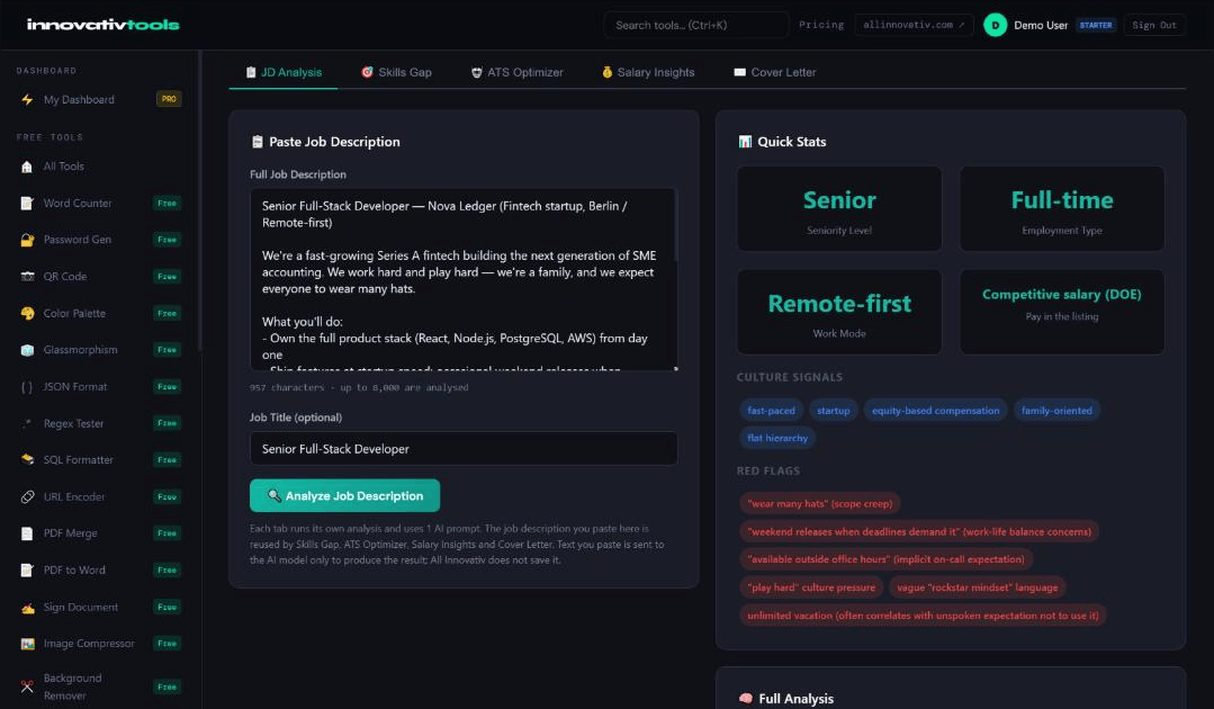Click the Competitive salary (DOE) card

click(1062, 312)
